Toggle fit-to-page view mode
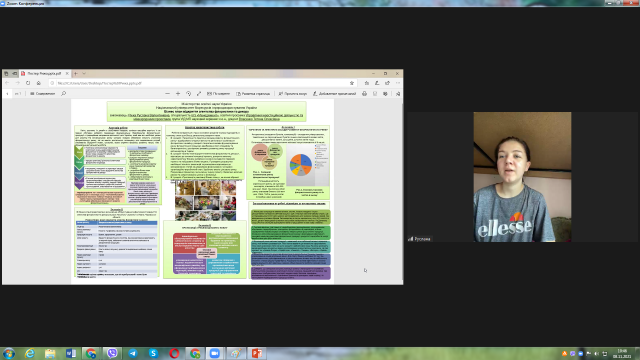This screenshot has width=640, height=360. [x=199, y=93]
